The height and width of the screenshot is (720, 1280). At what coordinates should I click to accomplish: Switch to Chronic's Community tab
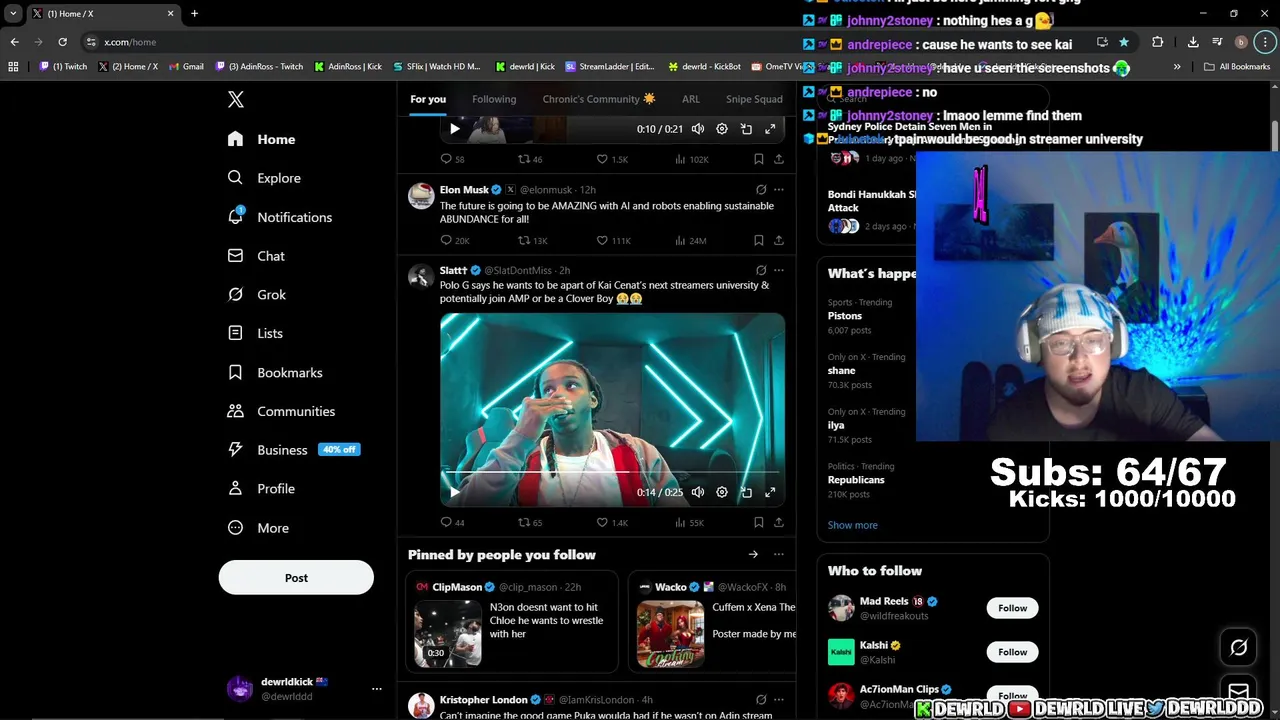tap(599, 99)
